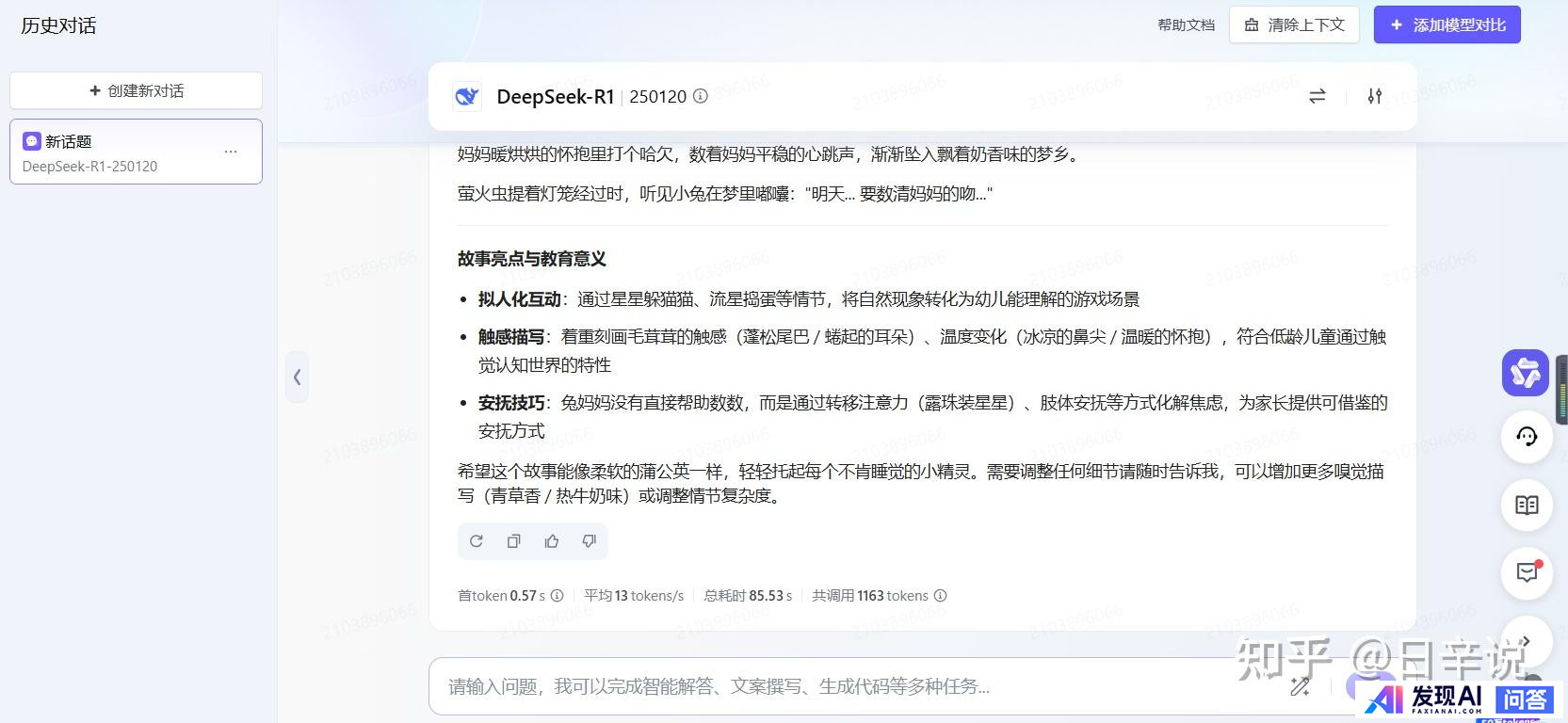Open model parameter settings sliders icon
The height and width of the screenshot is (723, 1568).
[1375, 96]
